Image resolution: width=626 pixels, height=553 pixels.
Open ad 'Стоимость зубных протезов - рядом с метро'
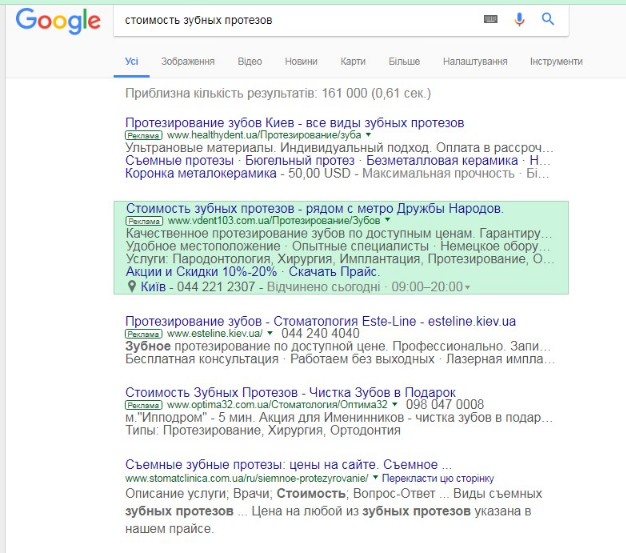click(x=315, y=208)
